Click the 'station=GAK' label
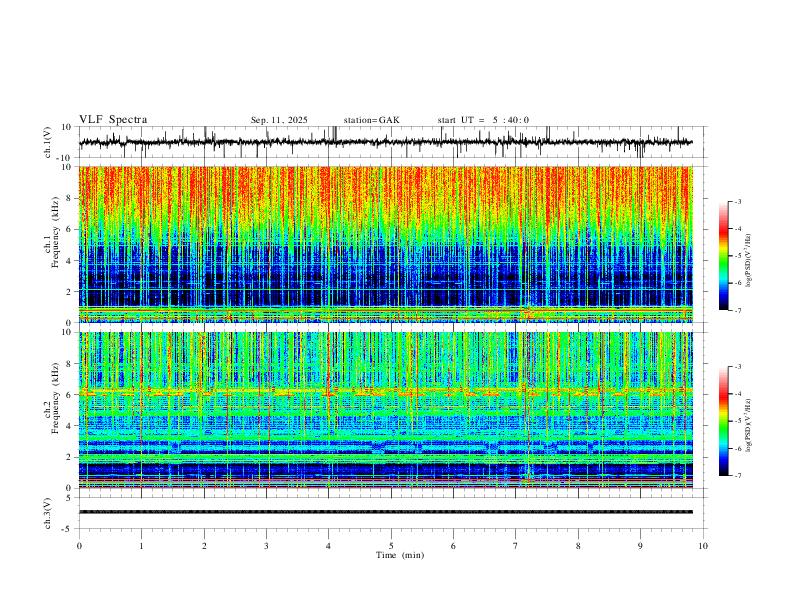The image size is (792, 612). [371, 120]
